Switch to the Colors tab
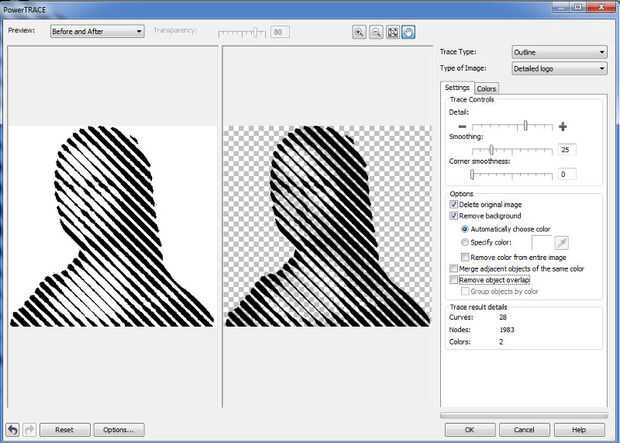The height and width of the screenshot is (443, 620). (x=486, y=89)
